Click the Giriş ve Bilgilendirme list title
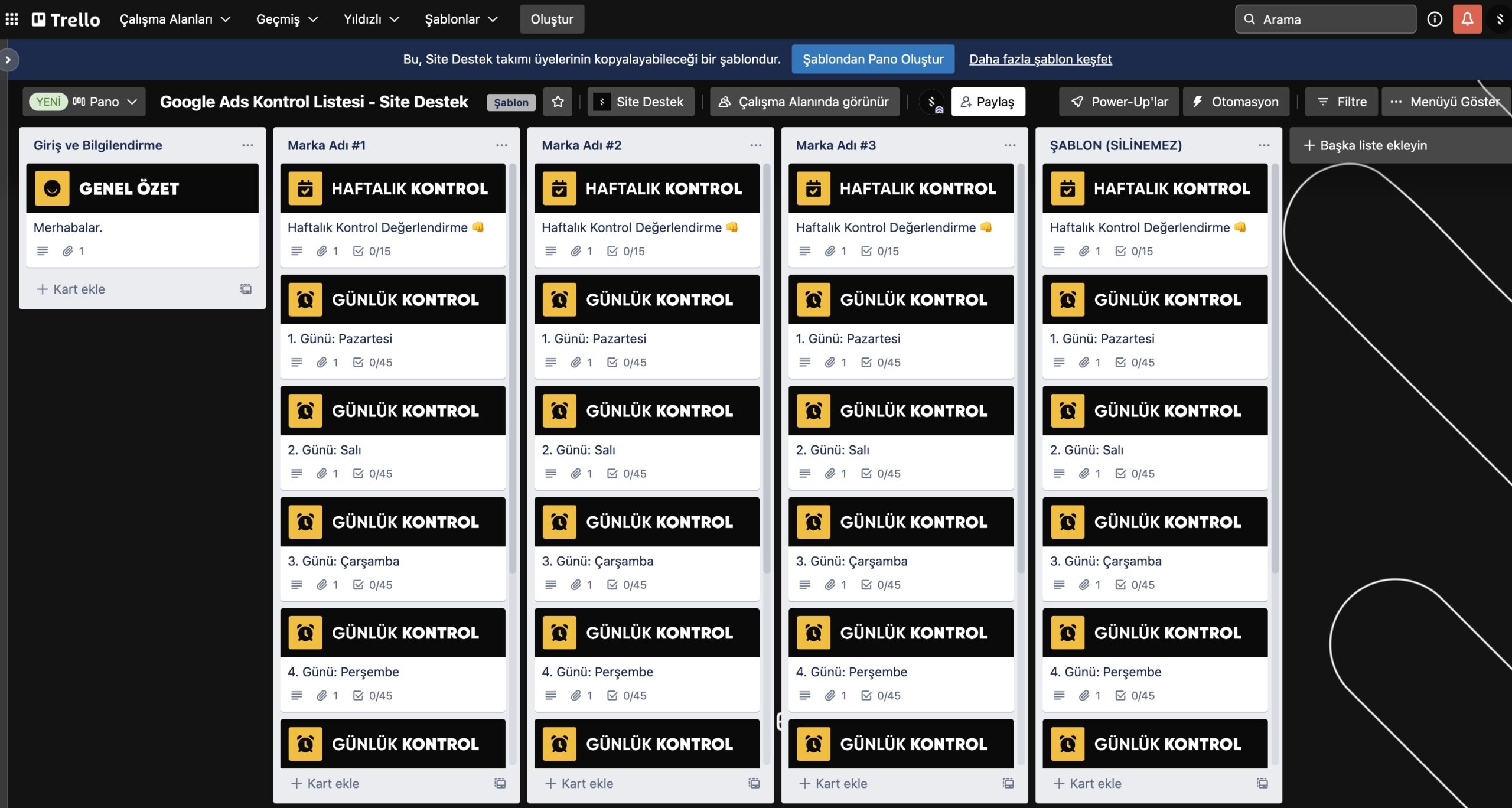Screen dimensions: 1512x808 click(x=98, y=145)
